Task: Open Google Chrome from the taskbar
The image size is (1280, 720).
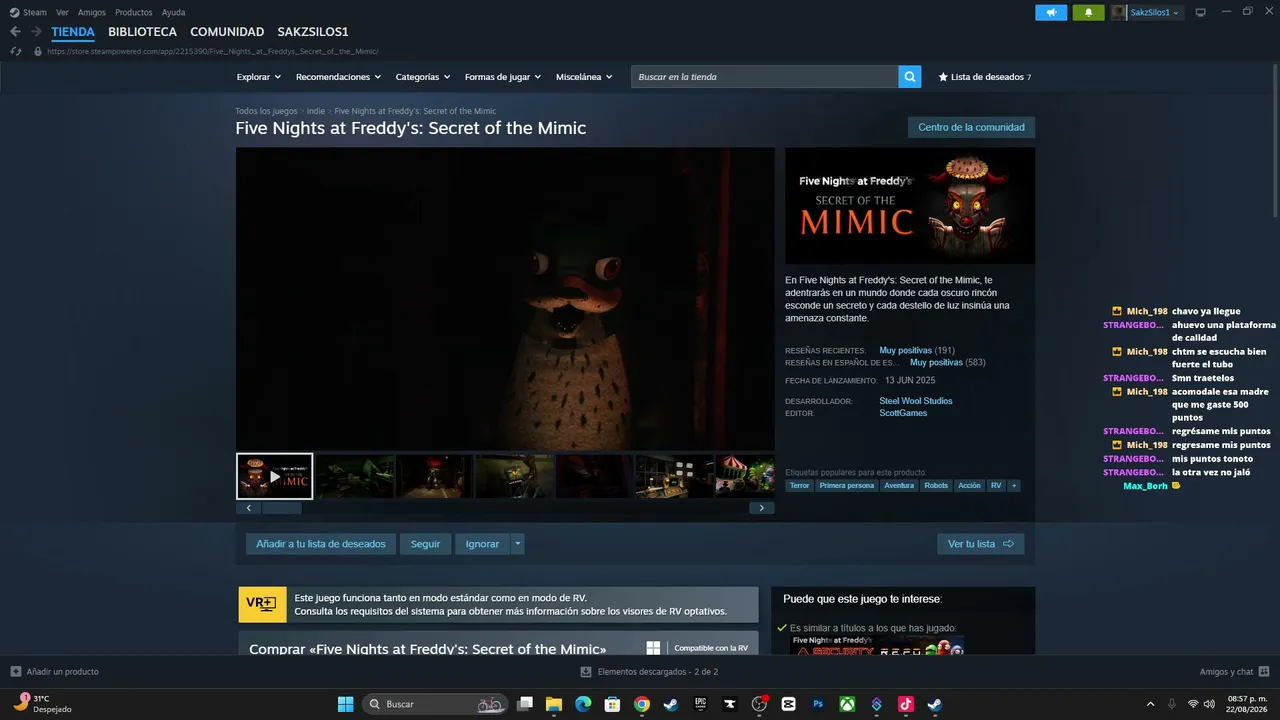Action: 642,704
